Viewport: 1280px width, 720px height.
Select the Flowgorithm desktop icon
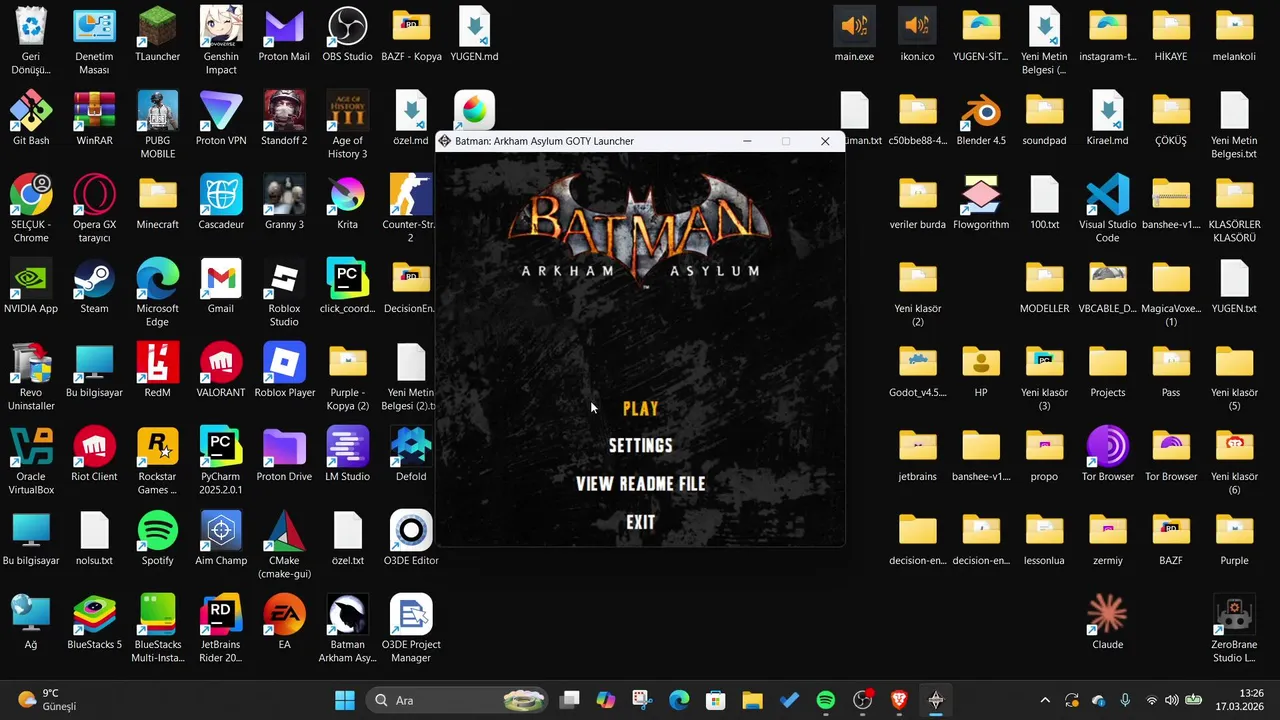[981, 203]
